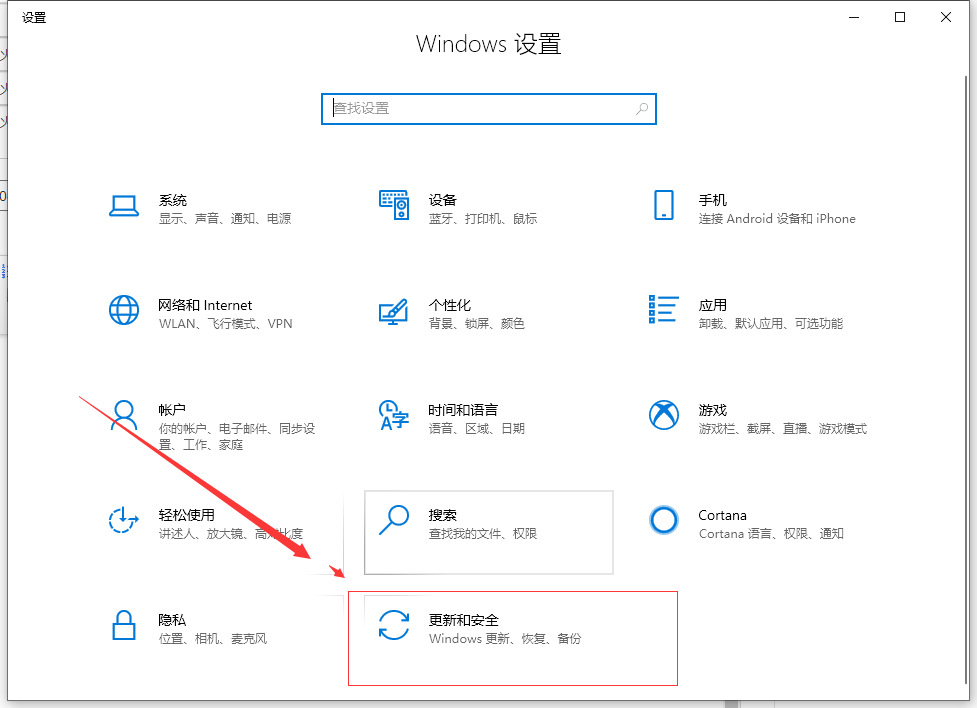This screenshot has width=977, height=708.
Task: Open the Cortana settings title
Action: [722, 515]
